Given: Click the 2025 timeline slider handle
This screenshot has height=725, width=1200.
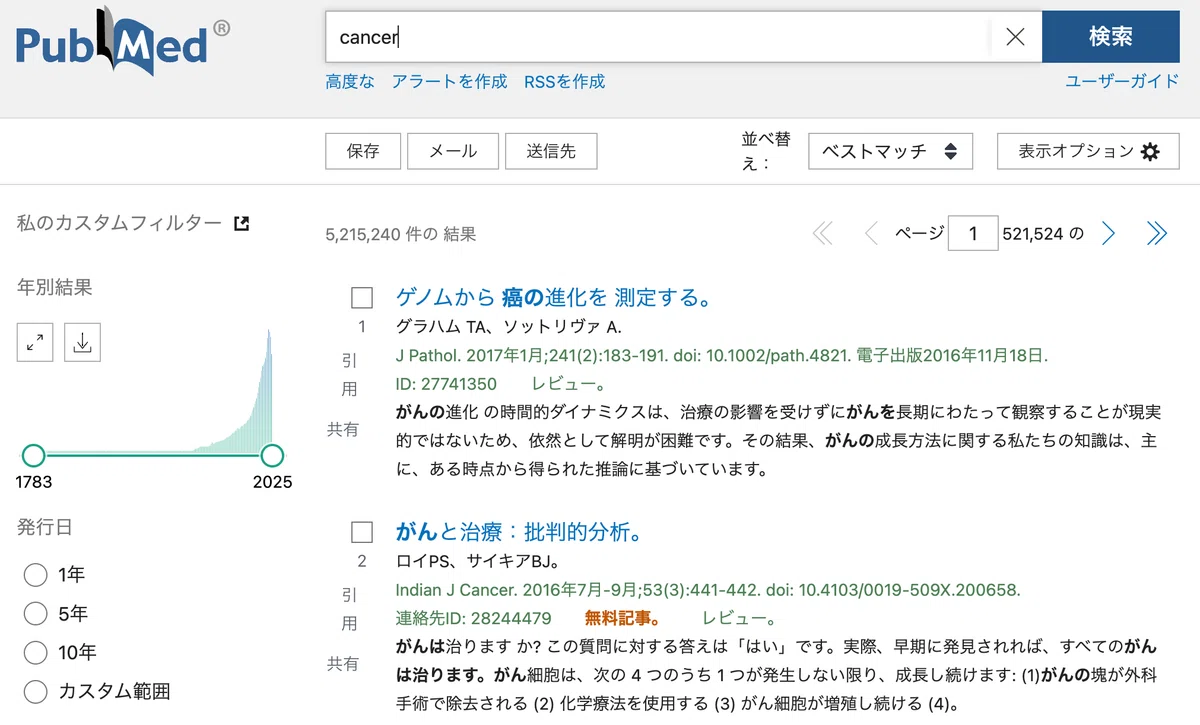Looking at the screenshot, I should click(272, 456).
